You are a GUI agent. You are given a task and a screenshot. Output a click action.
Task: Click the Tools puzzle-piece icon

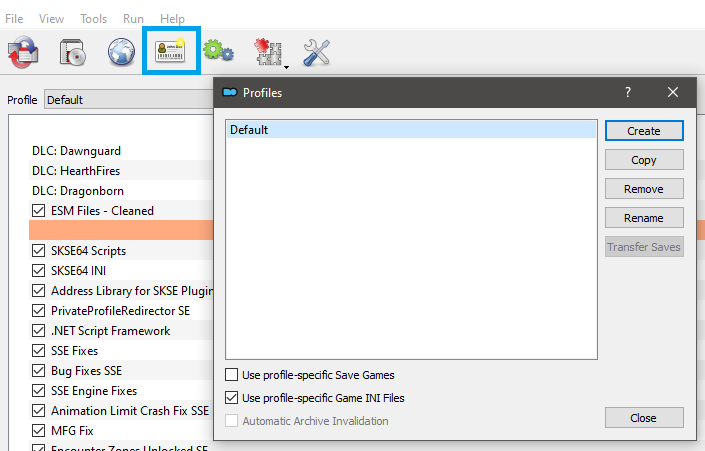(268, 52)
